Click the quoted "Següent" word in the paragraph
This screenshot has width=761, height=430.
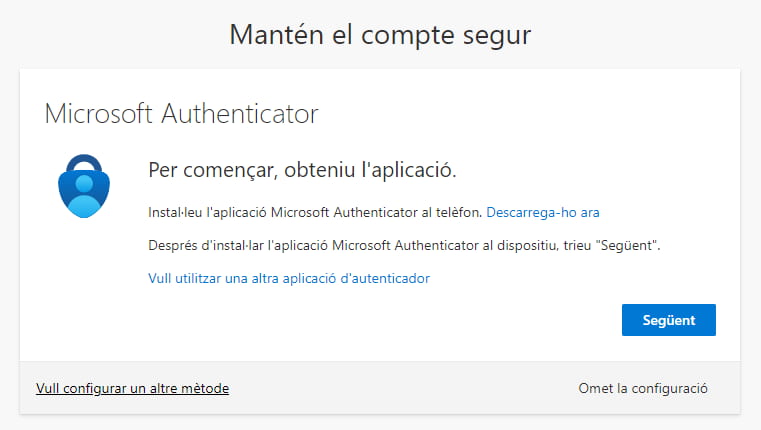pos(628,245)
